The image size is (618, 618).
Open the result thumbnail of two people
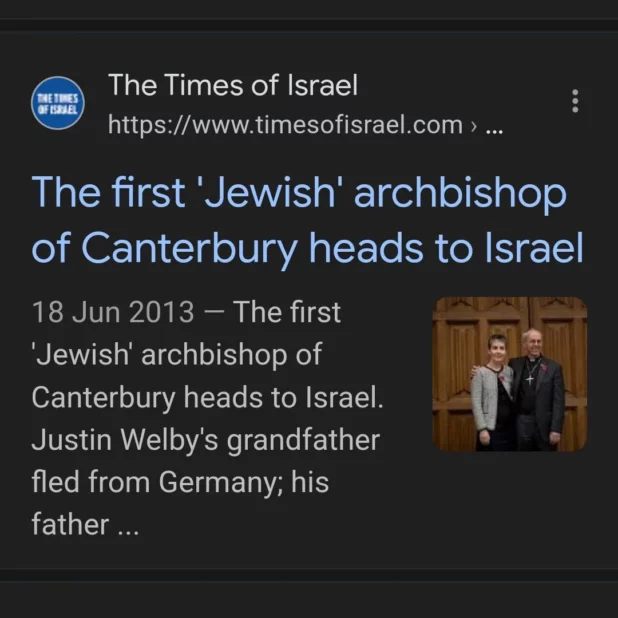[509, 374]
